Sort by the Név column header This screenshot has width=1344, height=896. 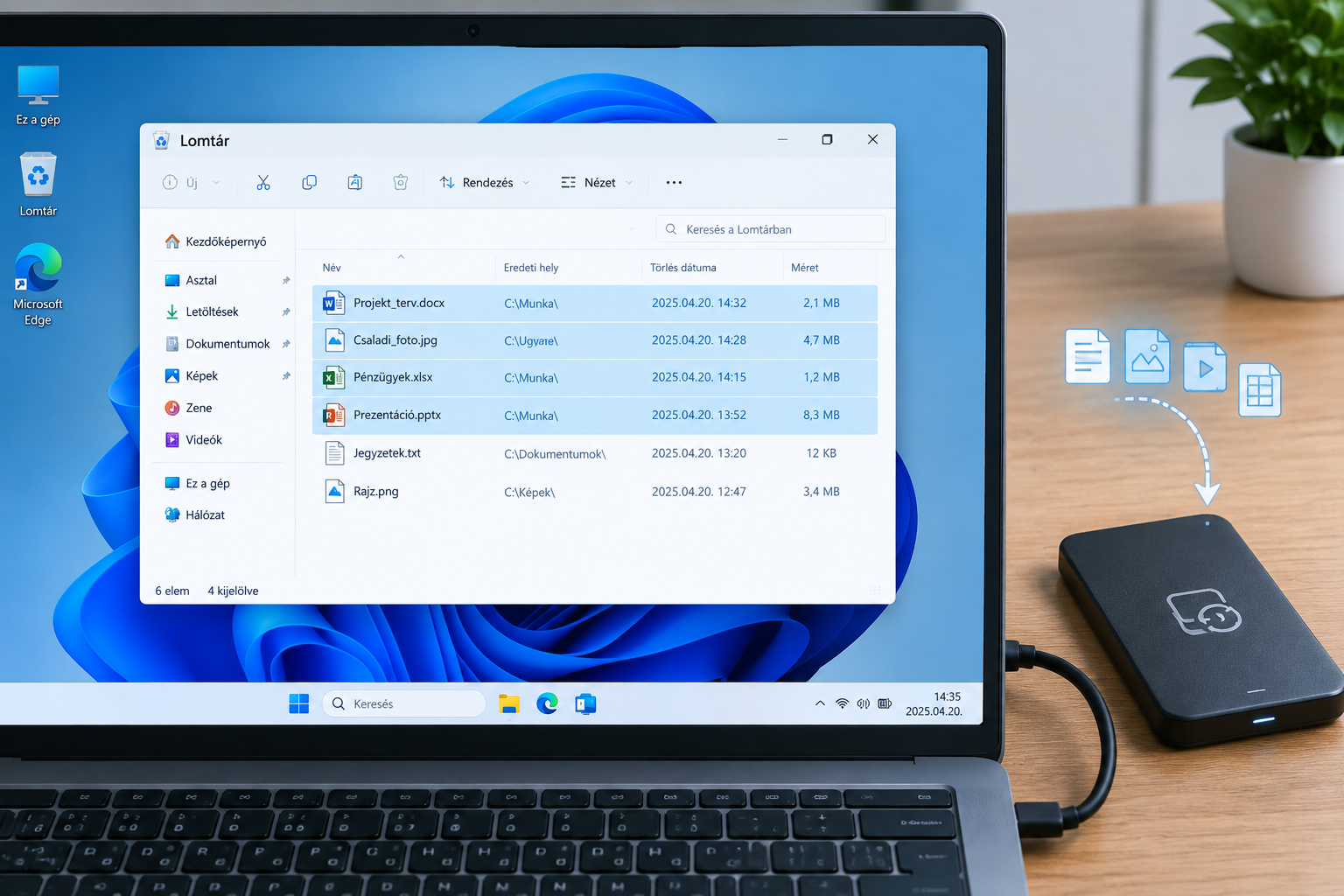[x=332, y=268]
